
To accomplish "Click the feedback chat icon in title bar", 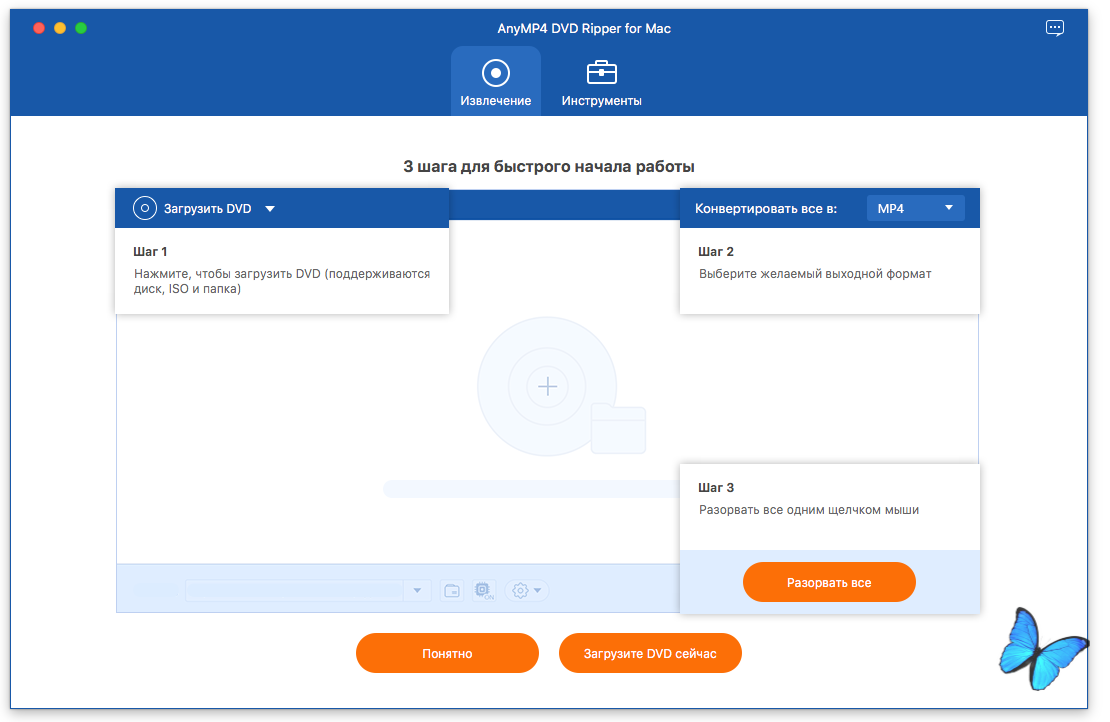I will 1055,28.
